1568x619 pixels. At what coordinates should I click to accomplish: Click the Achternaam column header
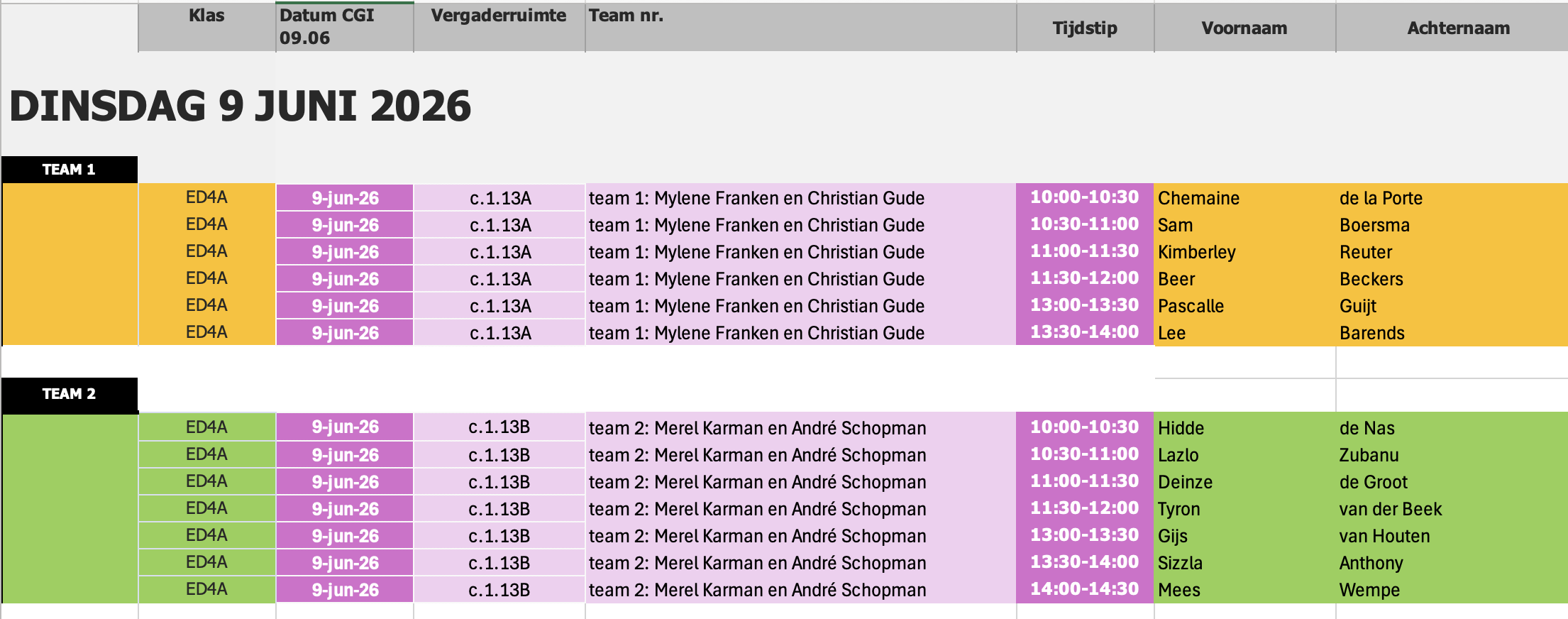(x=1458, y=28)
